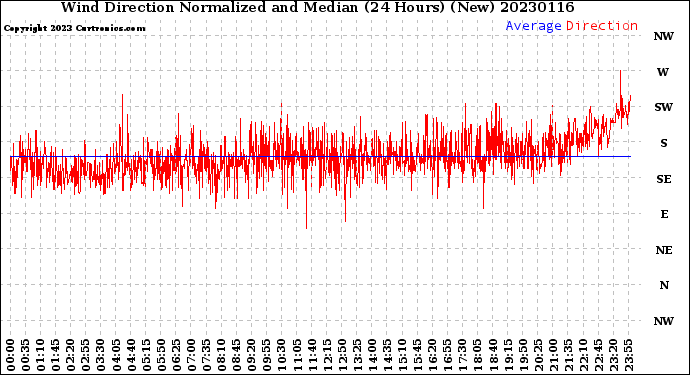
Task: Click the 21:35 time axis label
Action: [568, 356]
